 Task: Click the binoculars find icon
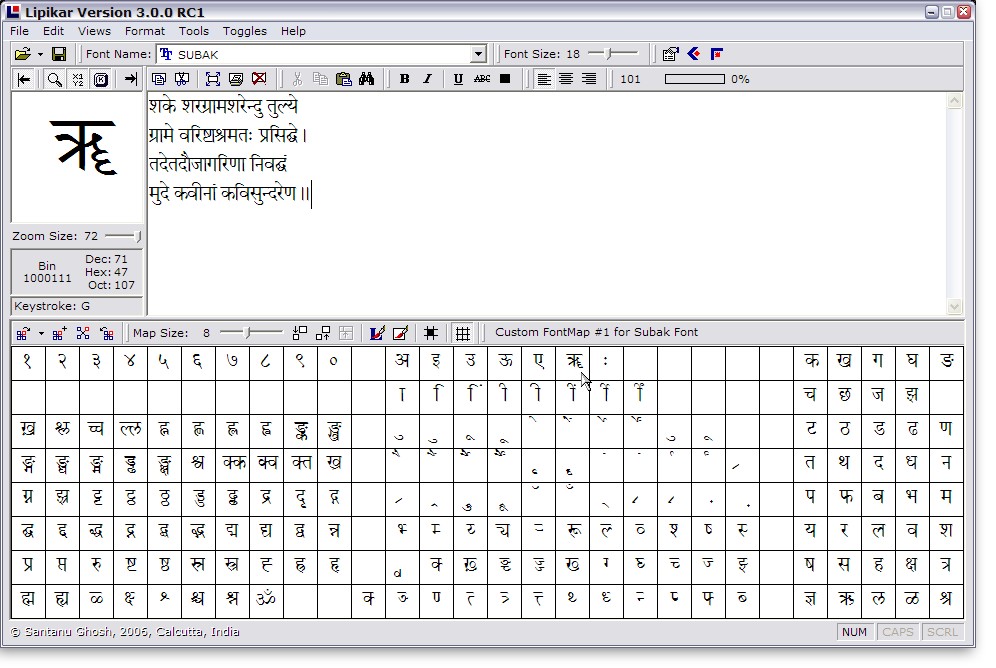pos(367,79)
